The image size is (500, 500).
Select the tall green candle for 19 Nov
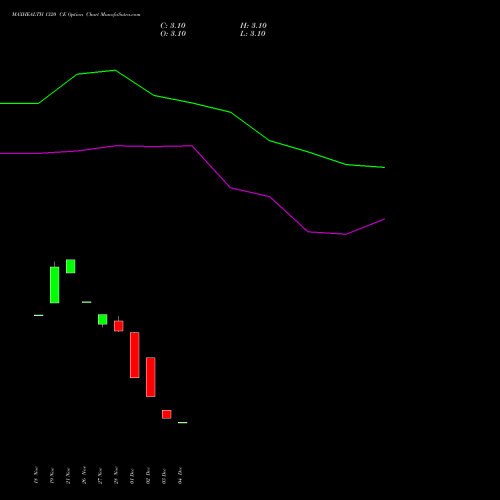click(55, 285)
